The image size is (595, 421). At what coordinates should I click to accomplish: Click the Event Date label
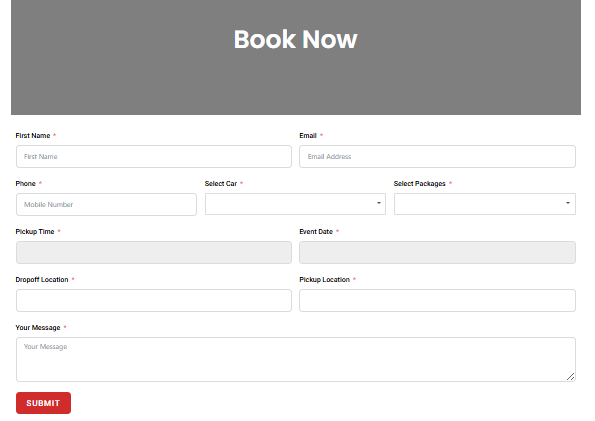316,232
